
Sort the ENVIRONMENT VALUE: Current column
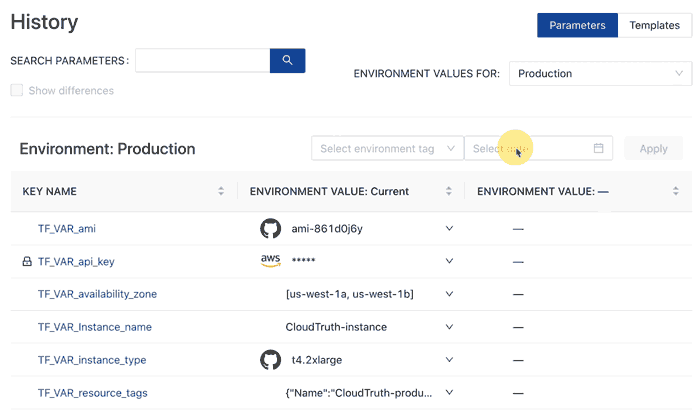pyautogui.click(x=449, y=191)
